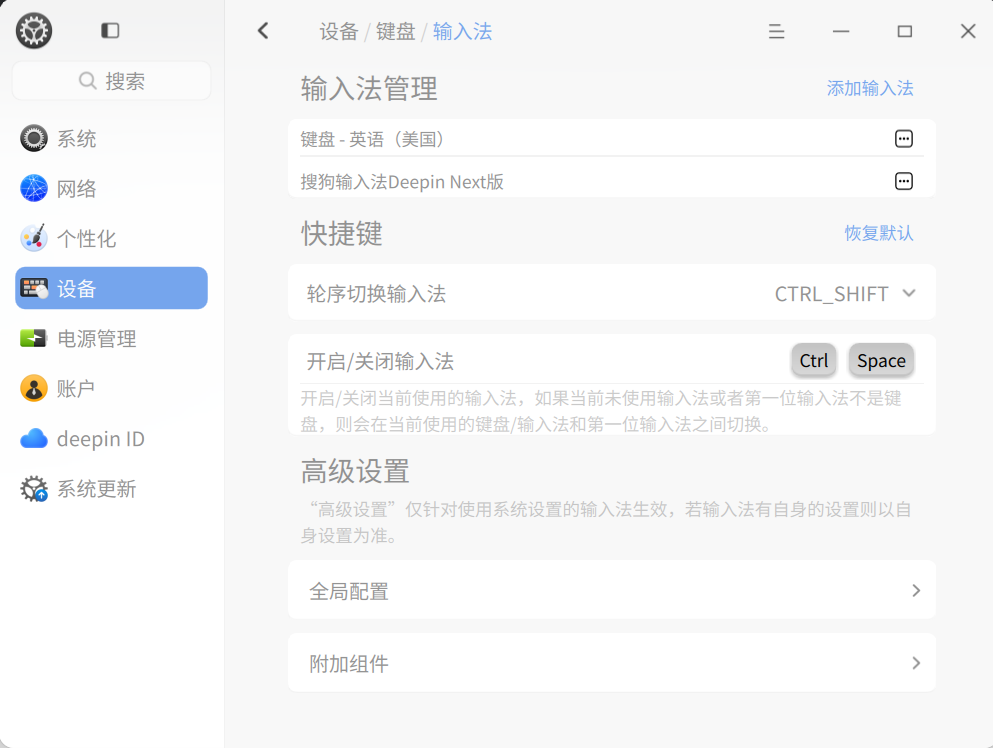This screenshot has height=748, width=993.
Task: Click the System (系统) icon in sidebar
Action: click(x=34, y=138)
